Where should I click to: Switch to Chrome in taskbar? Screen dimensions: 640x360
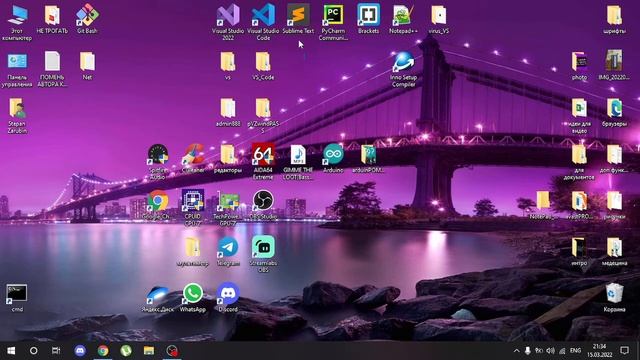coord(103,351)
